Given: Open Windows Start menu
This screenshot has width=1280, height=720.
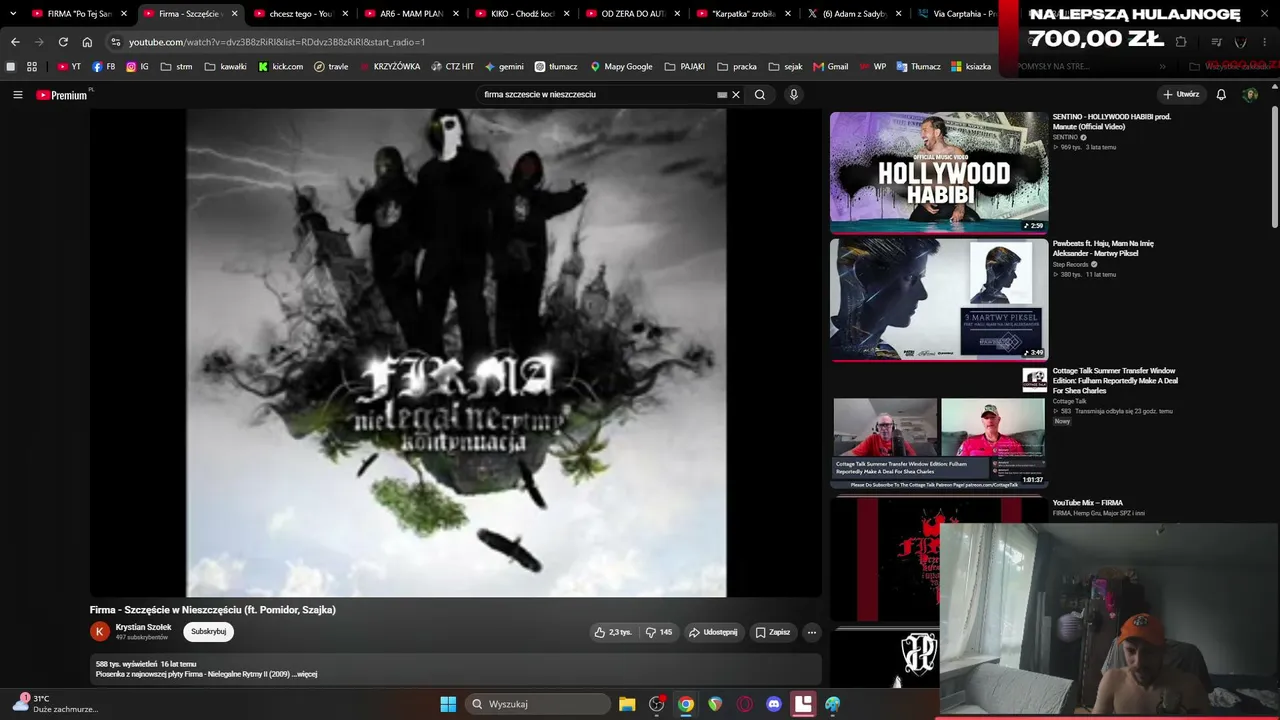Looking at the screenshot, I should pos(448,704).
